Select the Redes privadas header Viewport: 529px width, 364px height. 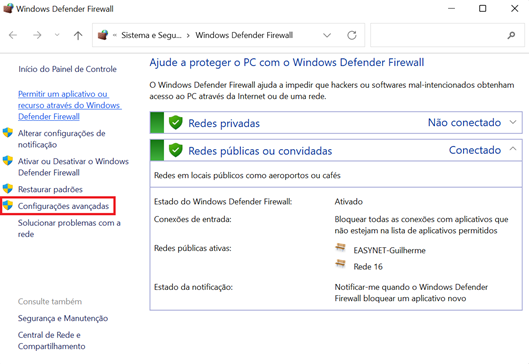pyautogui.click(x=224, y=123)
